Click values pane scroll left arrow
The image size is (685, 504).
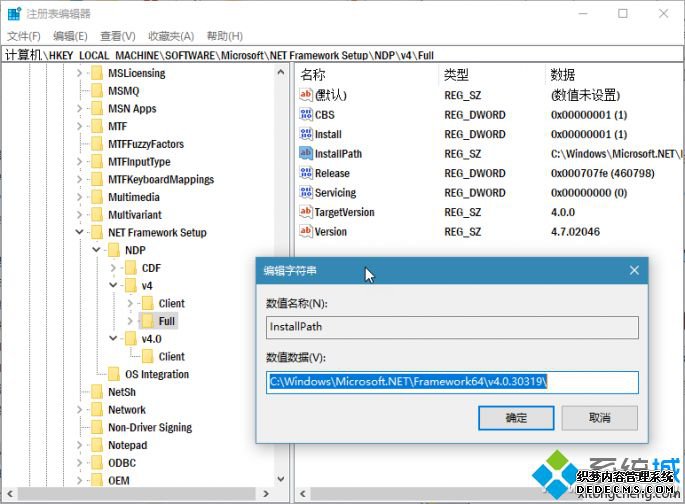coord(302,494)
